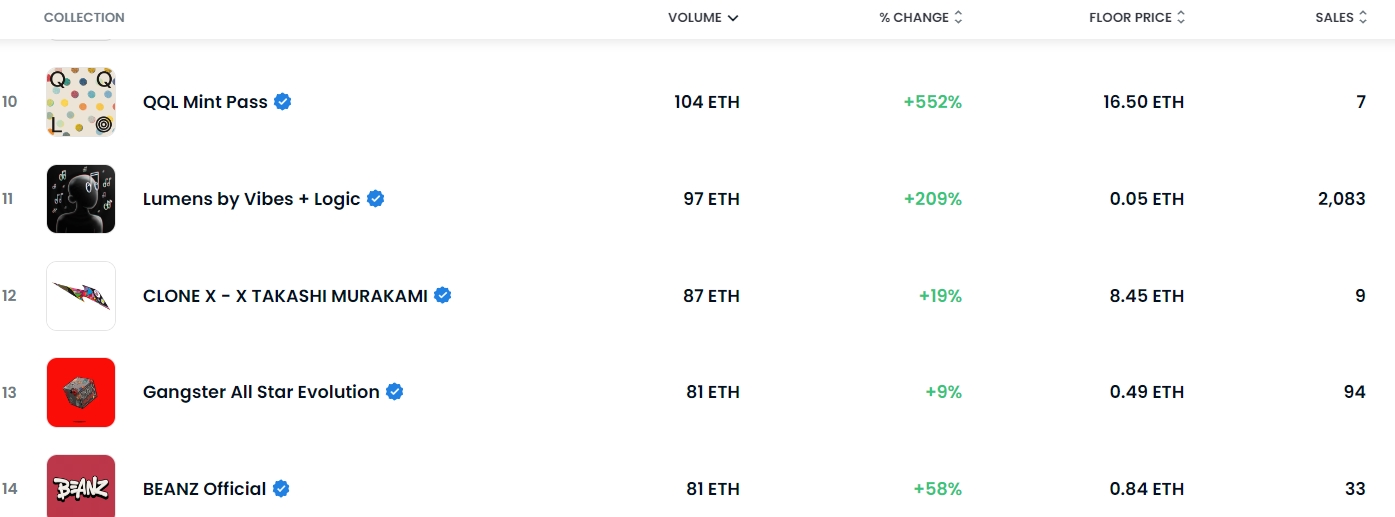The width and height of the screenshot is (1395, 517).
Task: Click verified badge next to CLONE X
Action: [443, 296]
